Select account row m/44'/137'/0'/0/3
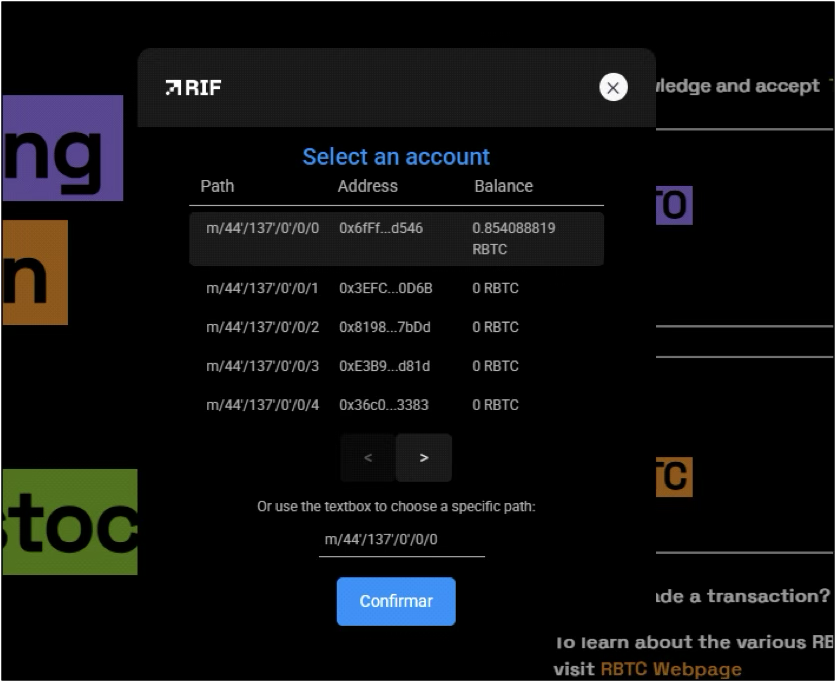This screenshot has width=836, height=682. [396, 366]
